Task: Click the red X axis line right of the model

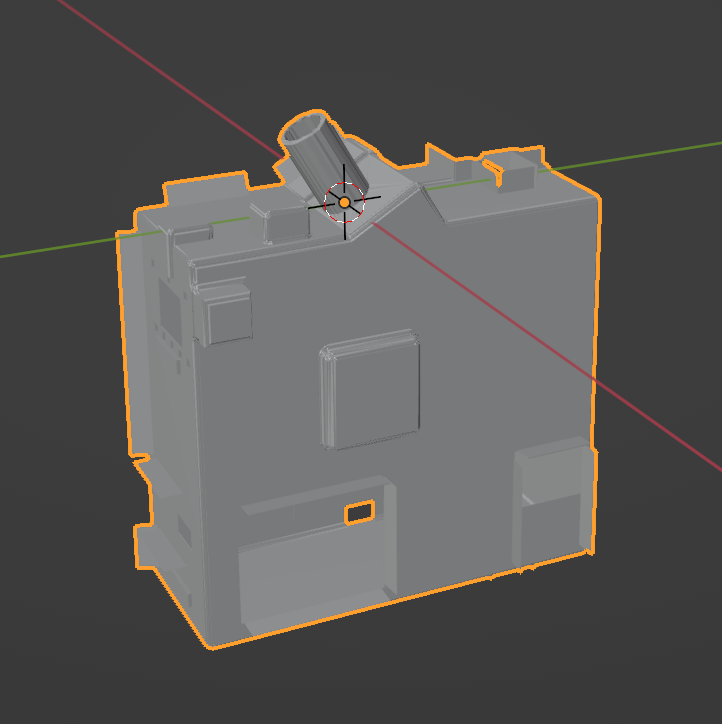Action: (x=660, y=426)
